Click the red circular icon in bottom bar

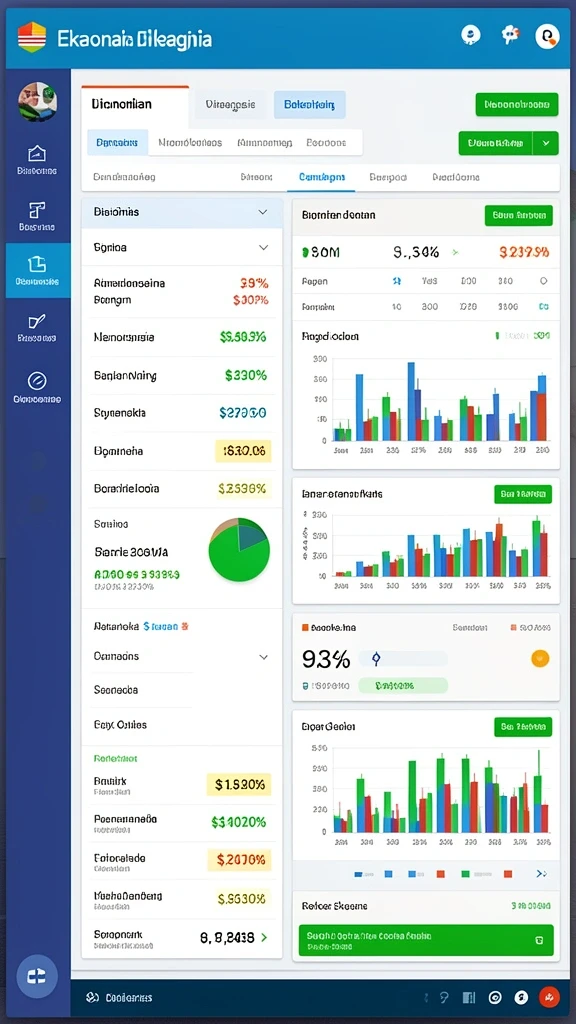(x=549, y=997)
